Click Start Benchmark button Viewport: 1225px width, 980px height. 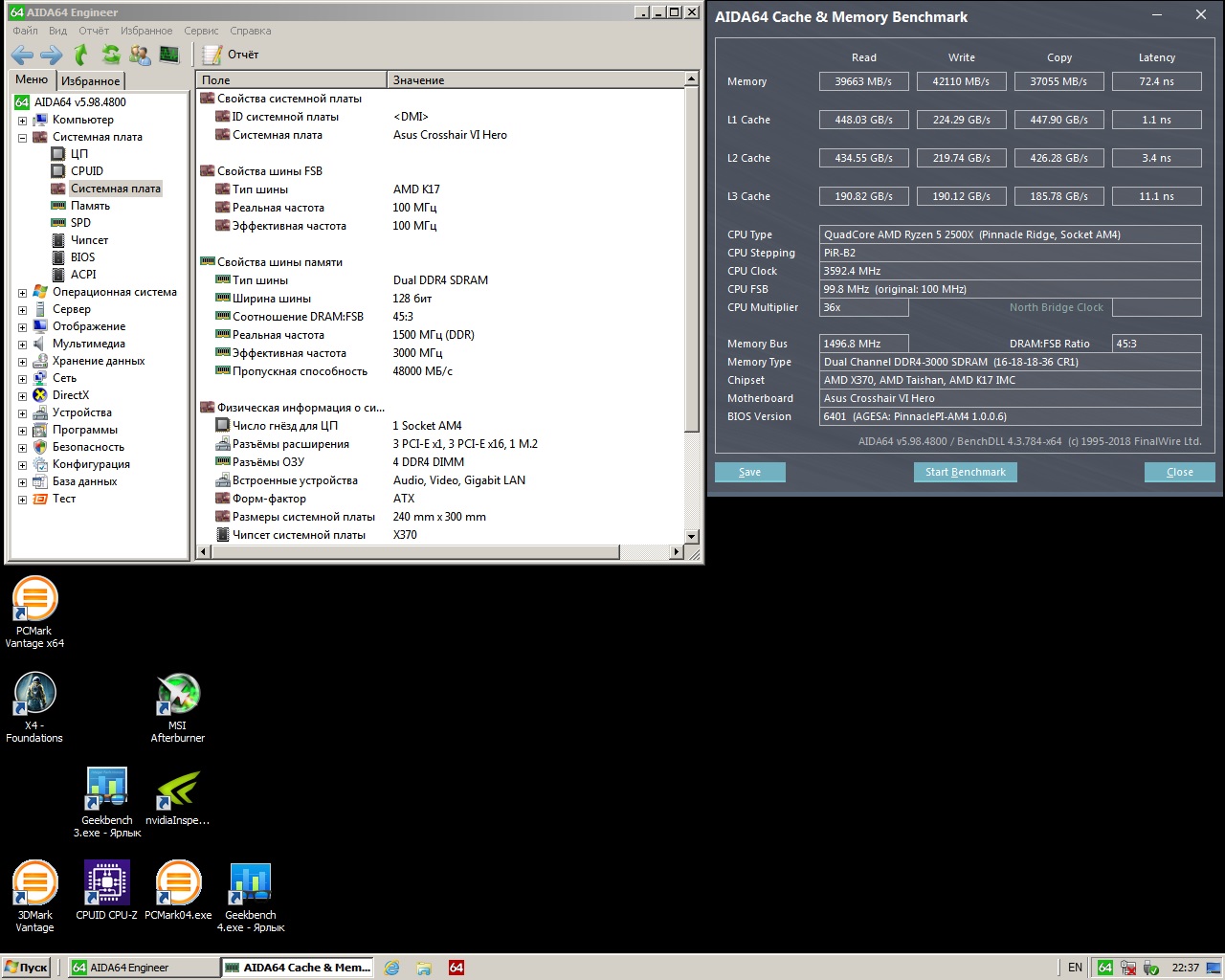[x=965, y=472]
